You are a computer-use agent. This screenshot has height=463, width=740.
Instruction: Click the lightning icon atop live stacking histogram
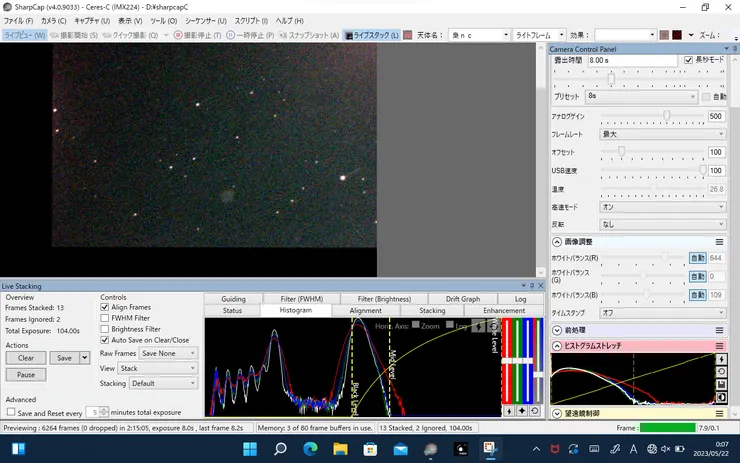click(x=478, y=326)
